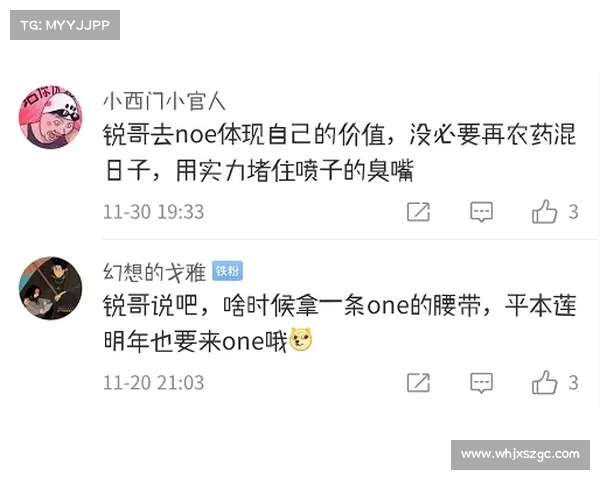Share the 小西门小官人 comment

click(418, 212)
